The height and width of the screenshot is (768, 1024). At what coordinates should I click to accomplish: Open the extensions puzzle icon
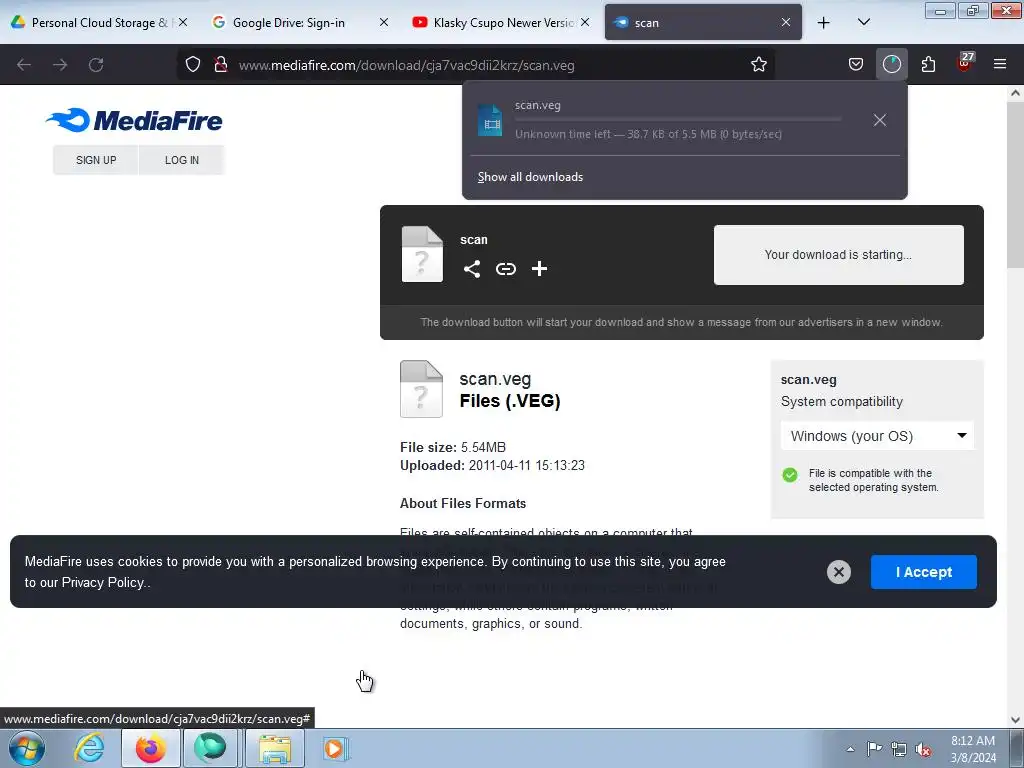tap(928, 65)
